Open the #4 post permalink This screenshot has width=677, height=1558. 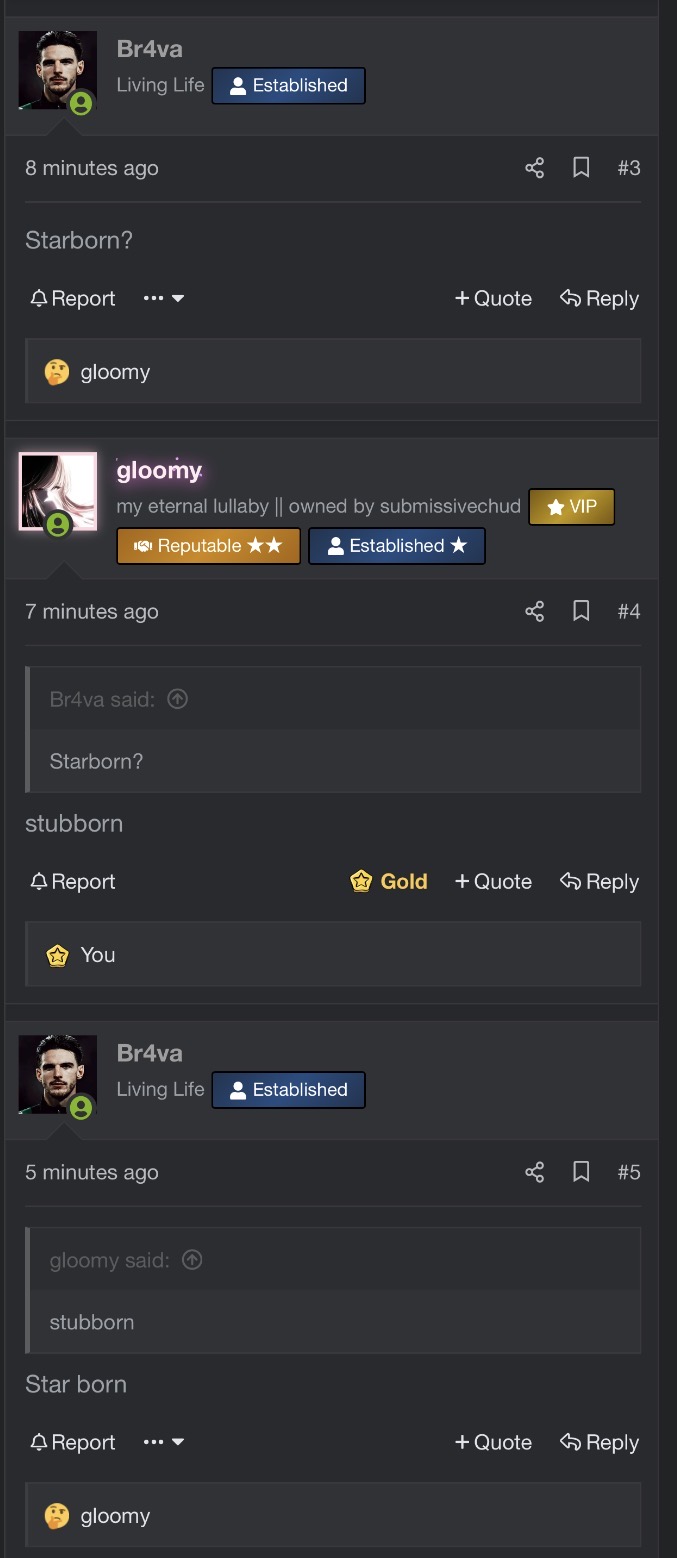(628, 611)
